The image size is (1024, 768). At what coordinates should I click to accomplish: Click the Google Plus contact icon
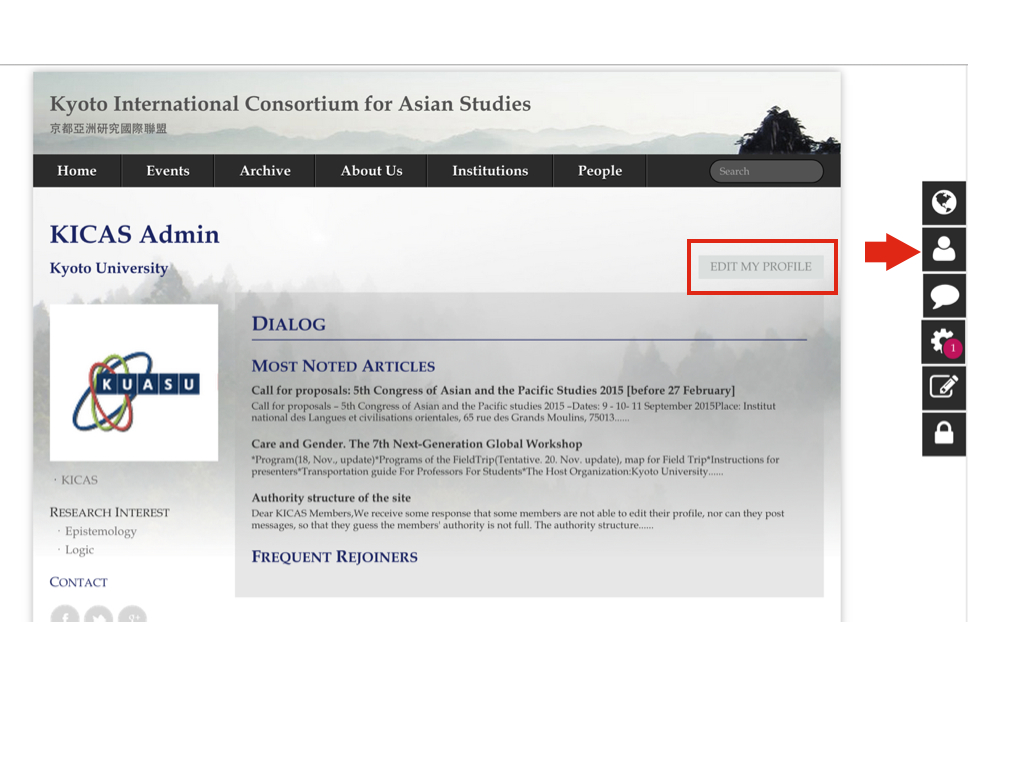pos(133,615)
